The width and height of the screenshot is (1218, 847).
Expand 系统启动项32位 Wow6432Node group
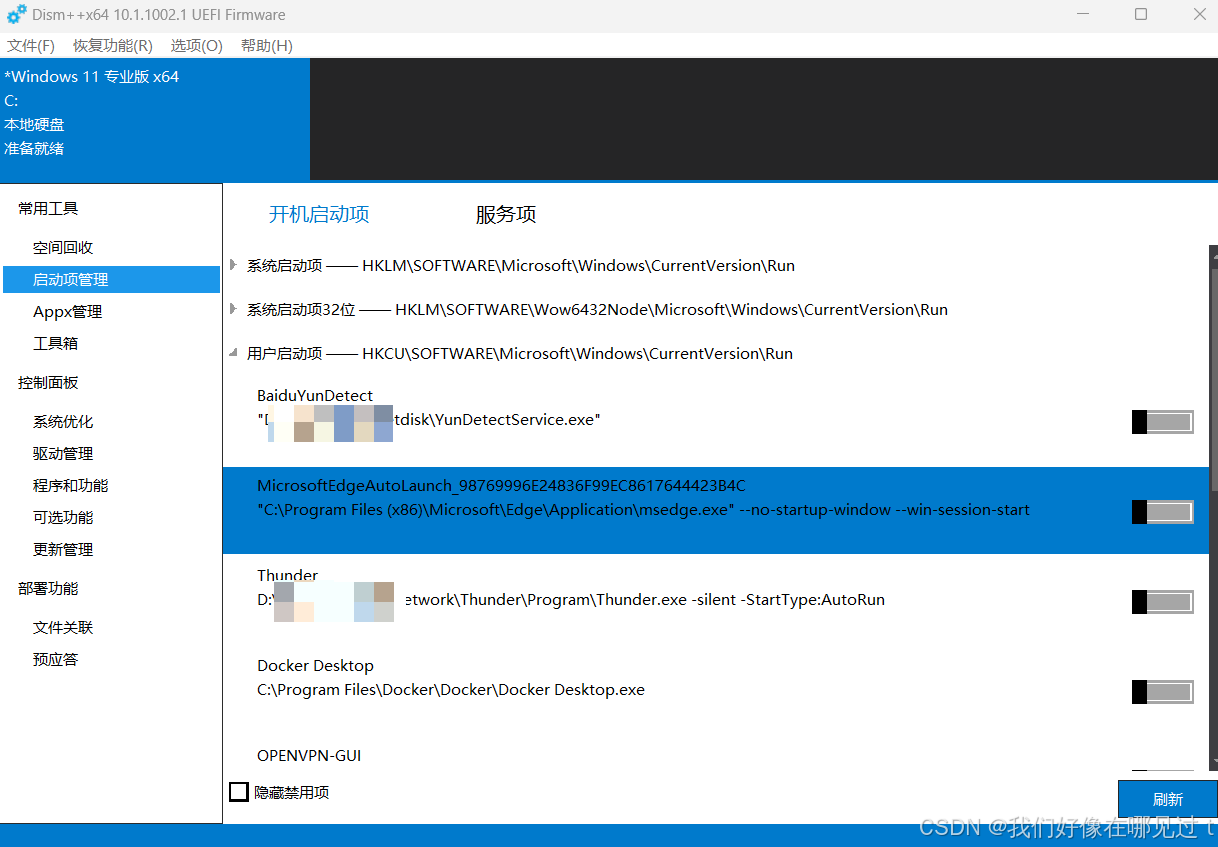click(233, 309)
